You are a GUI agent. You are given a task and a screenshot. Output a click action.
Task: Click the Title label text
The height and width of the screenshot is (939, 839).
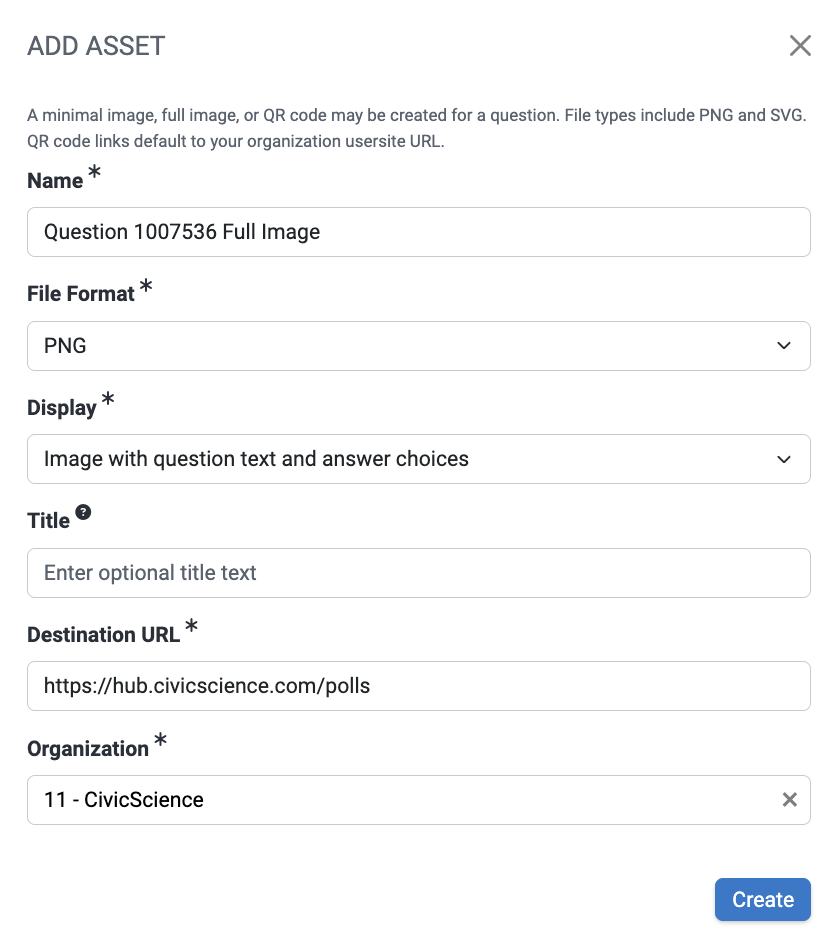48,521
